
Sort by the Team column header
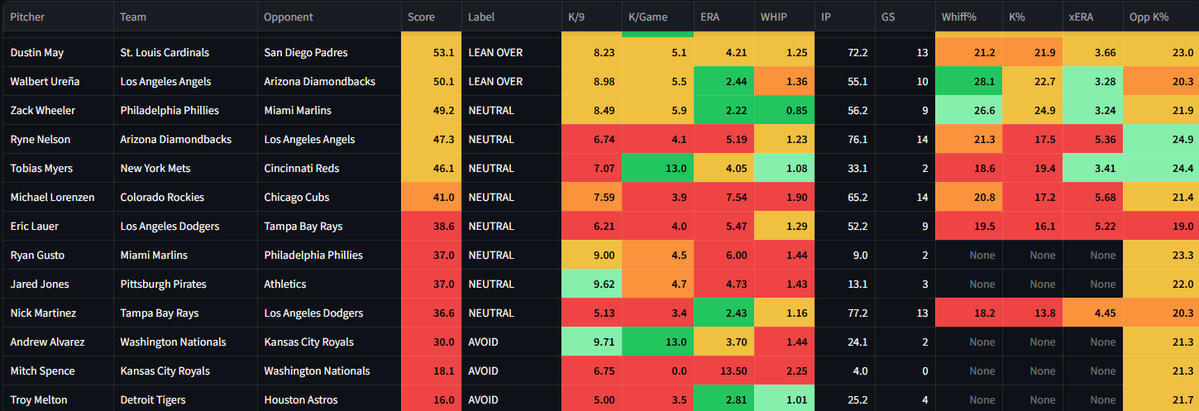(185, 17)
